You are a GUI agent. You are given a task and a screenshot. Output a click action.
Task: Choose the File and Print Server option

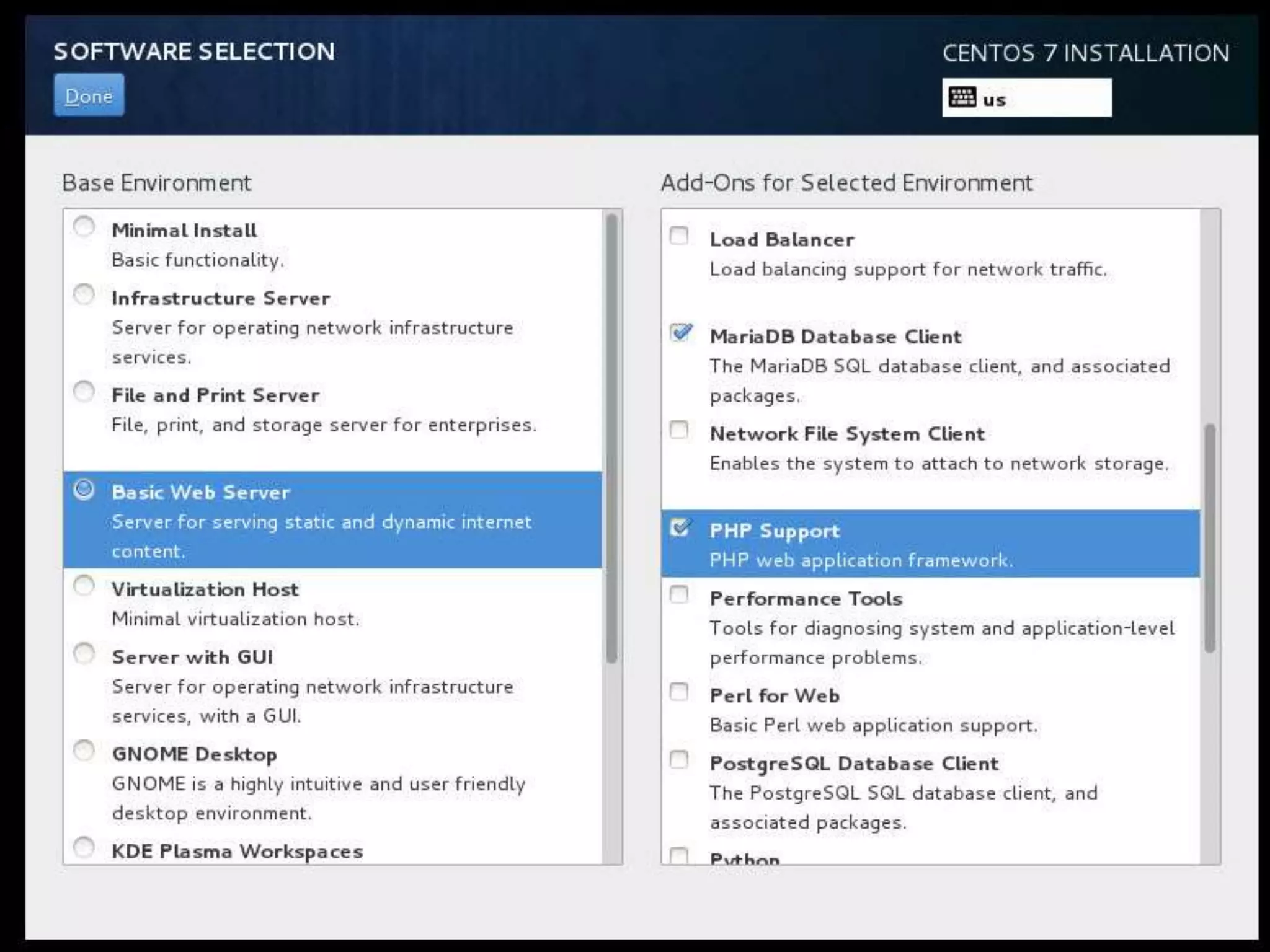(84, 392)
